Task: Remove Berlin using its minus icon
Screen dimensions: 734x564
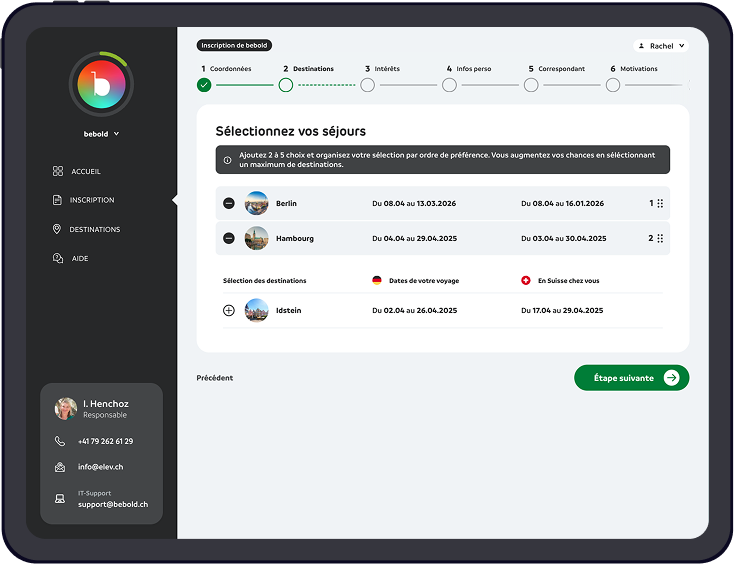Action: click(x=229, y=203)
